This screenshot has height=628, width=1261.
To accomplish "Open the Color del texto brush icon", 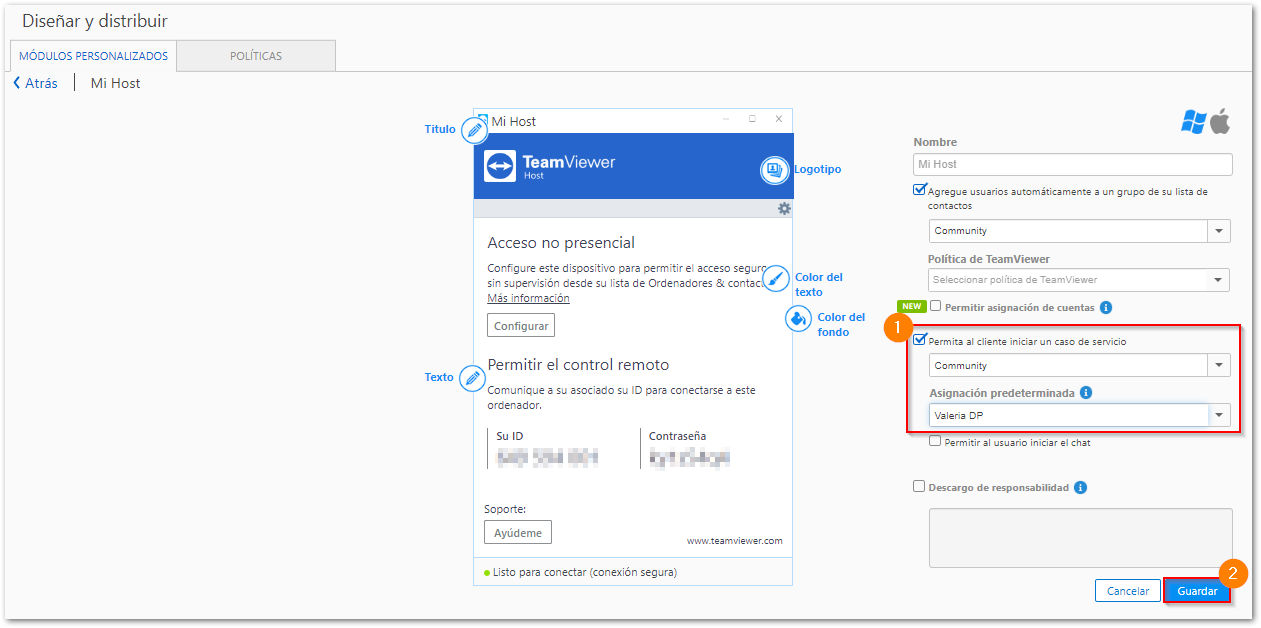I will 777,279.
